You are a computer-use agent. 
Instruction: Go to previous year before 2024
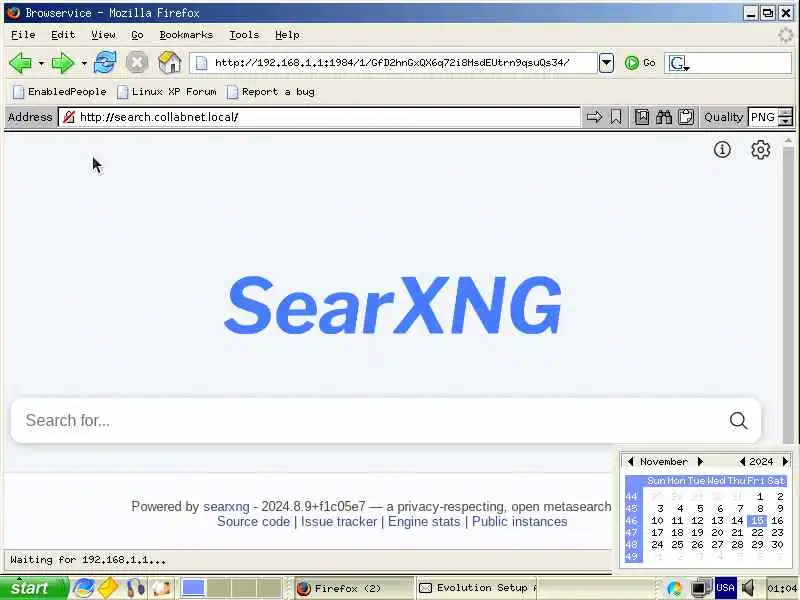click(742, 461)
